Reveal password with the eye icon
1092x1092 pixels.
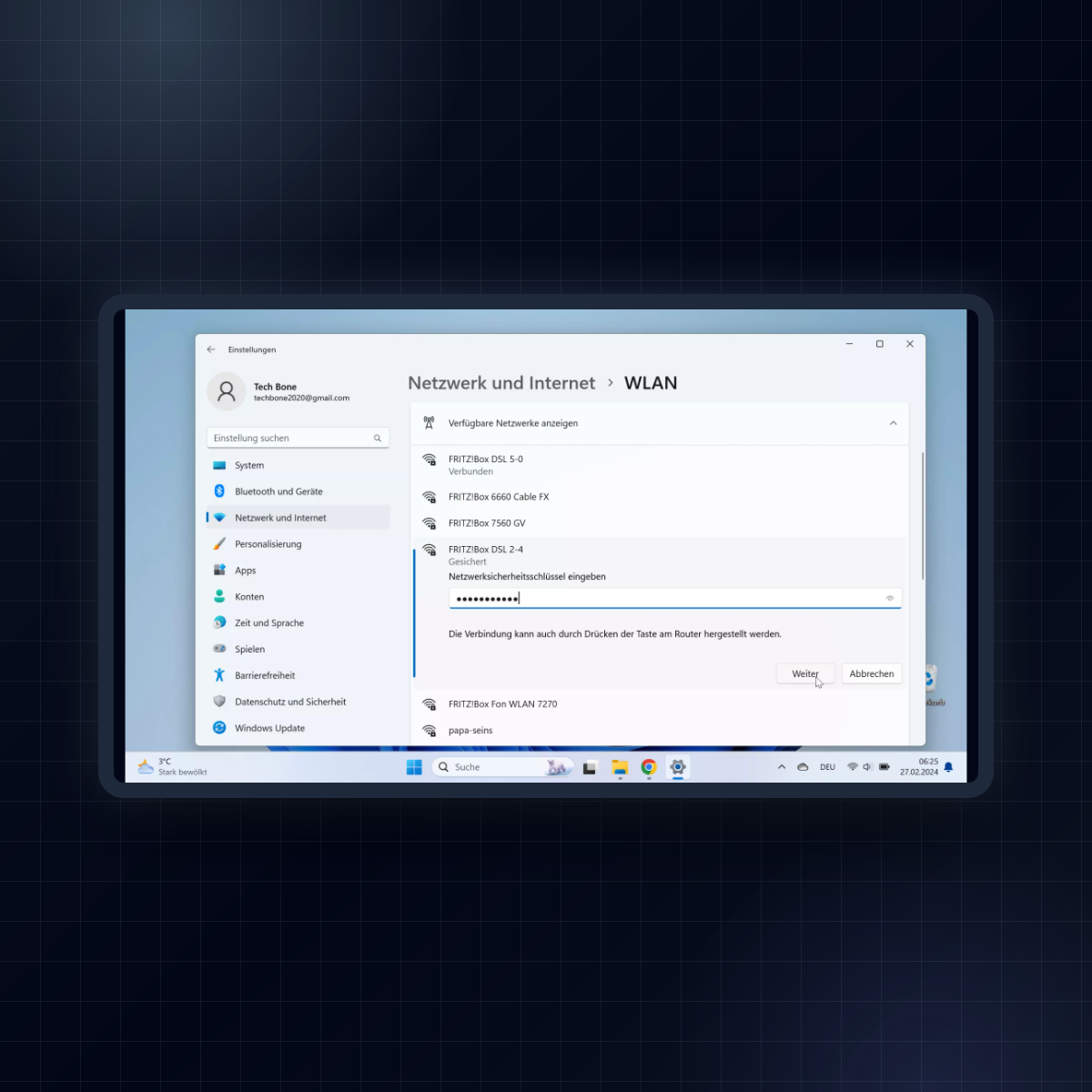point(890,598)
